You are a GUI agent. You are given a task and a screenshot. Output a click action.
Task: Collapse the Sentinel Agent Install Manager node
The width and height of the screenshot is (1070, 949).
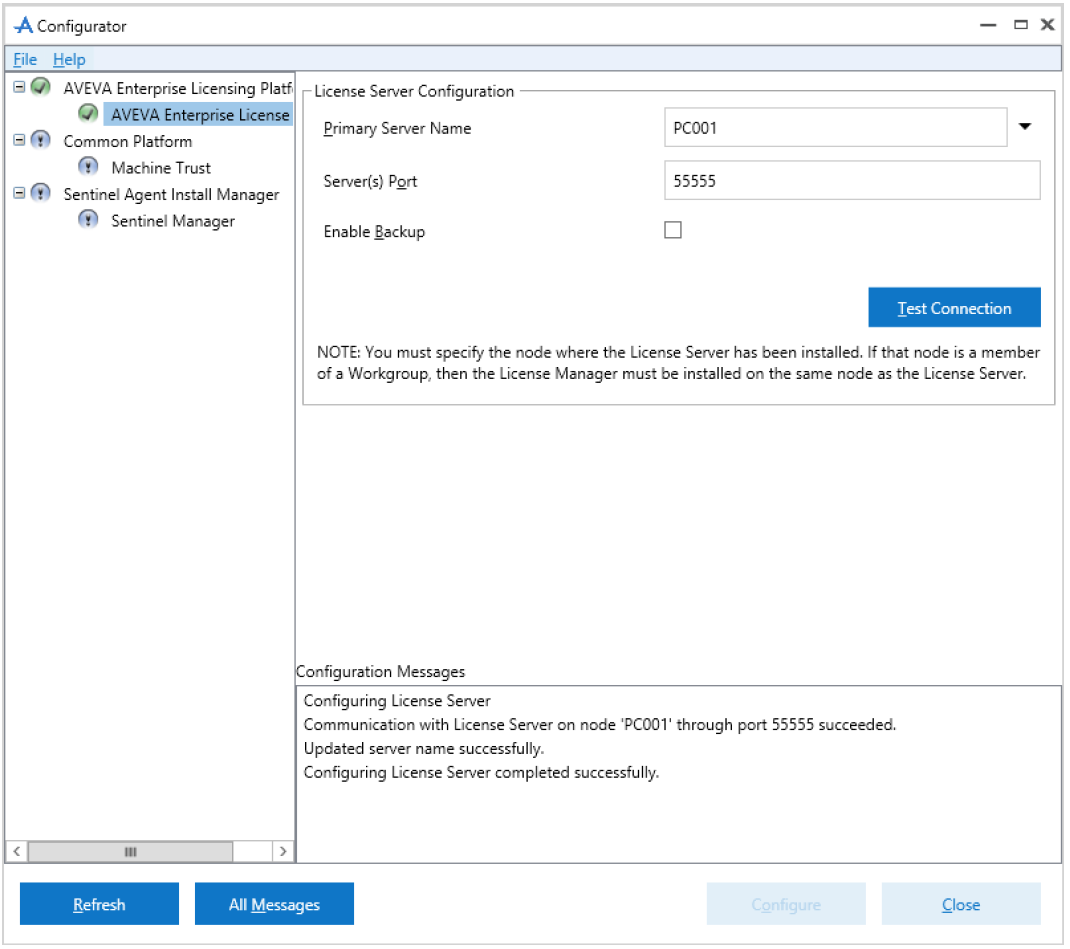point(19,193)
